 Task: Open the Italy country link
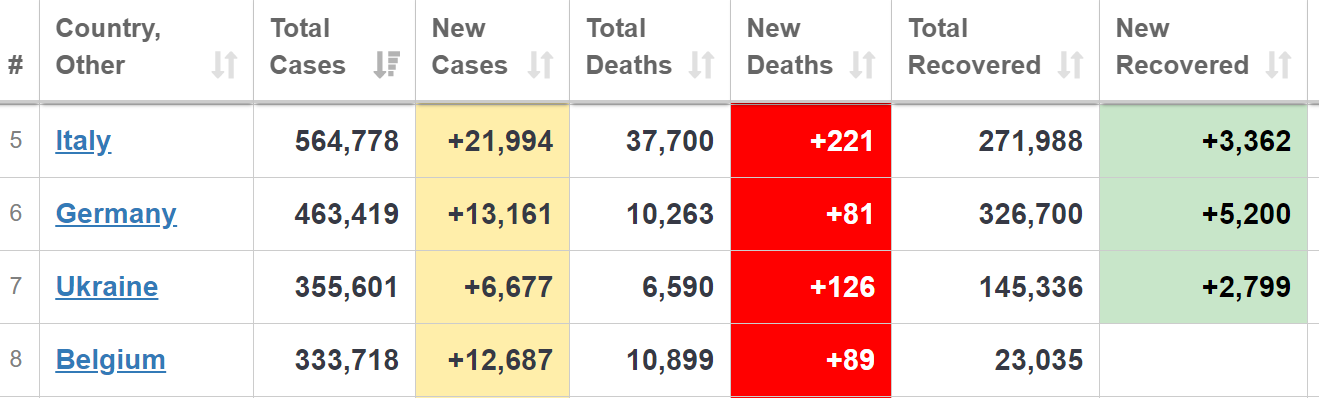pyautogui.click(x=83, y=141)
